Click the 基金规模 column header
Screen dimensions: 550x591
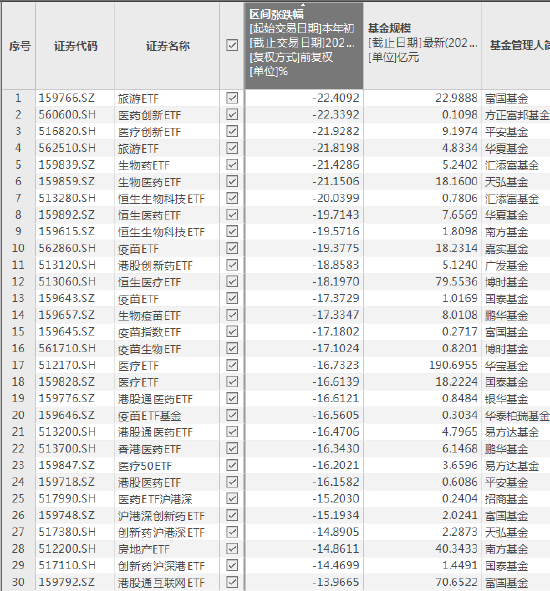coord(422,46)
